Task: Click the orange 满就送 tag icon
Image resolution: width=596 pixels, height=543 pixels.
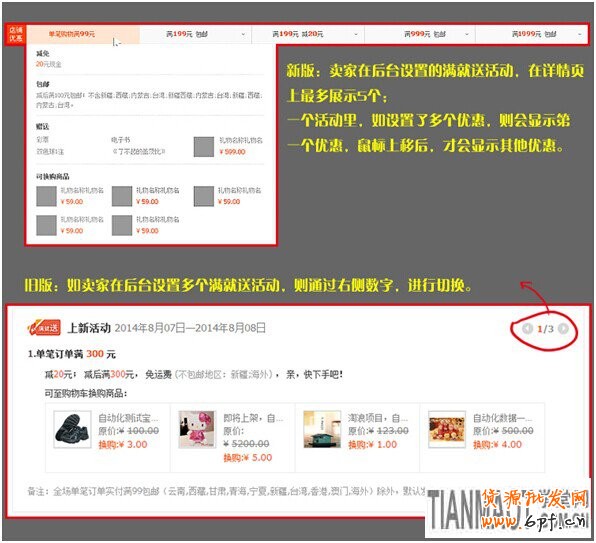Action: tap(44, 328)
